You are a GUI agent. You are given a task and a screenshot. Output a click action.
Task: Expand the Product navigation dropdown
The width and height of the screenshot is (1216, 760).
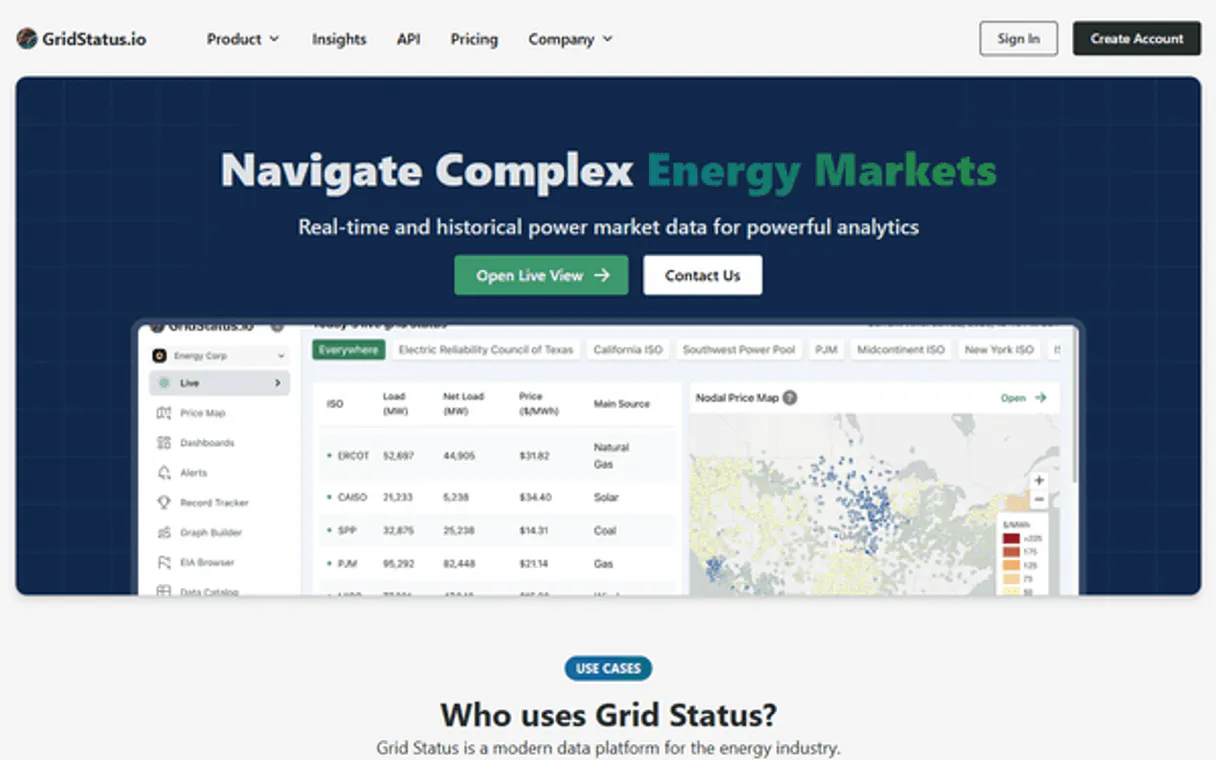point(242,39)
